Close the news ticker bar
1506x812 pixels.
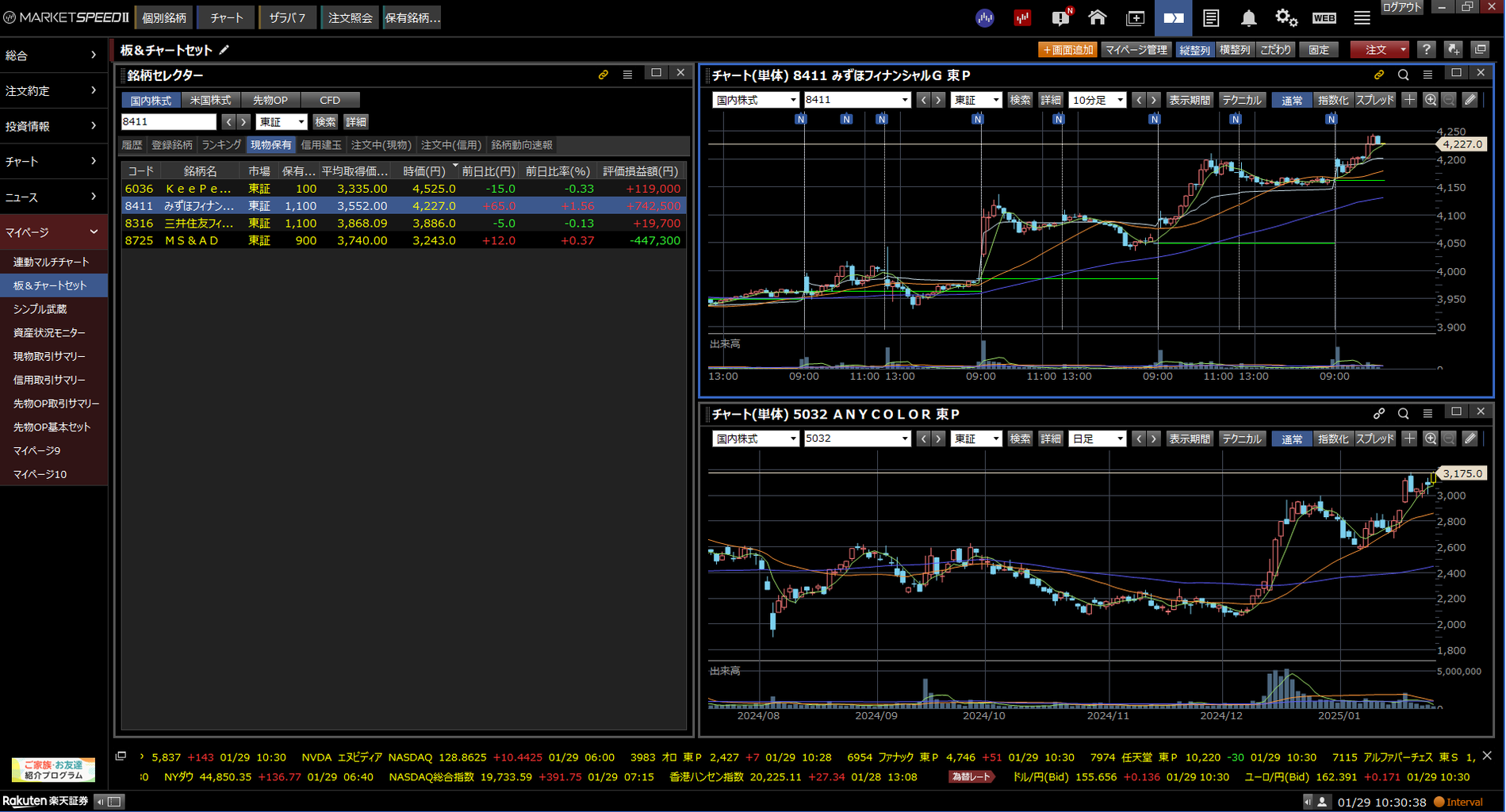point(1487,756)
